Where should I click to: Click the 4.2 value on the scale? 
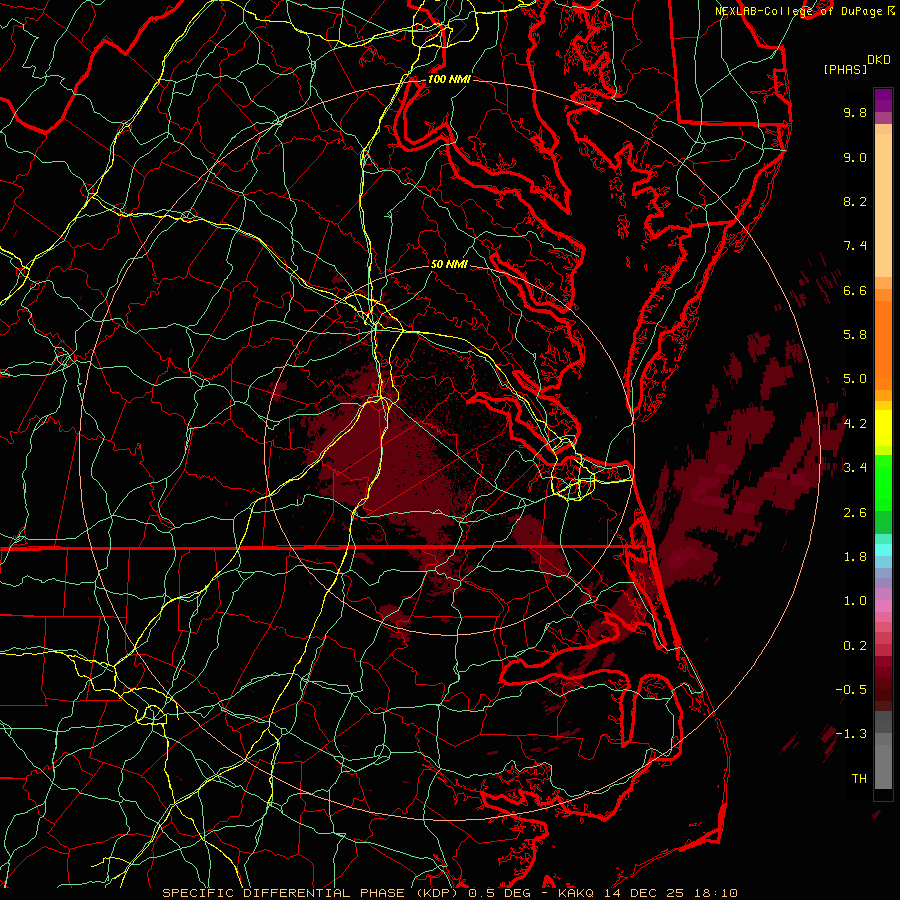(855, 424)
